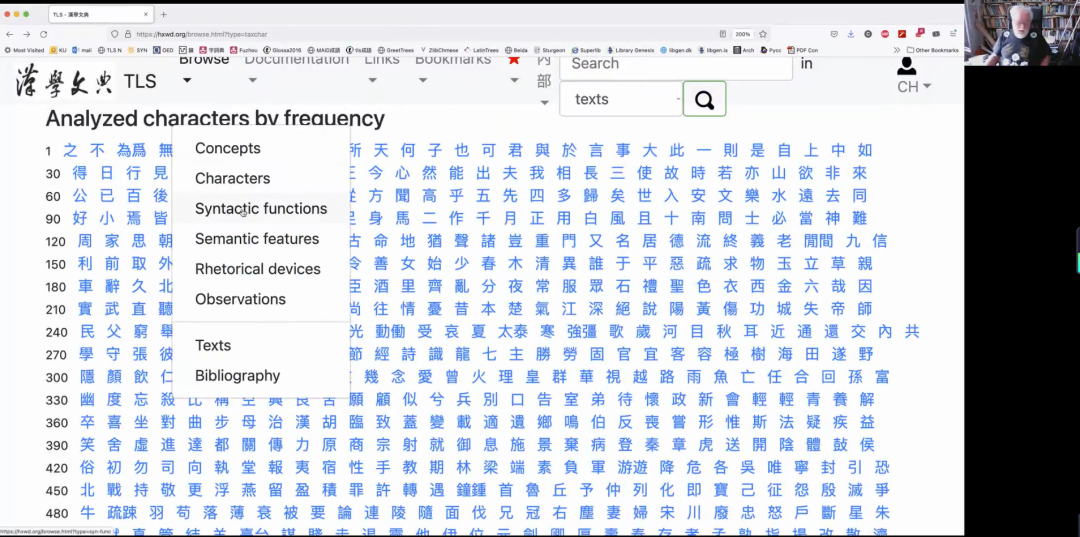Click the TLS site title link

pyautogui.click(x=140, y=81)
